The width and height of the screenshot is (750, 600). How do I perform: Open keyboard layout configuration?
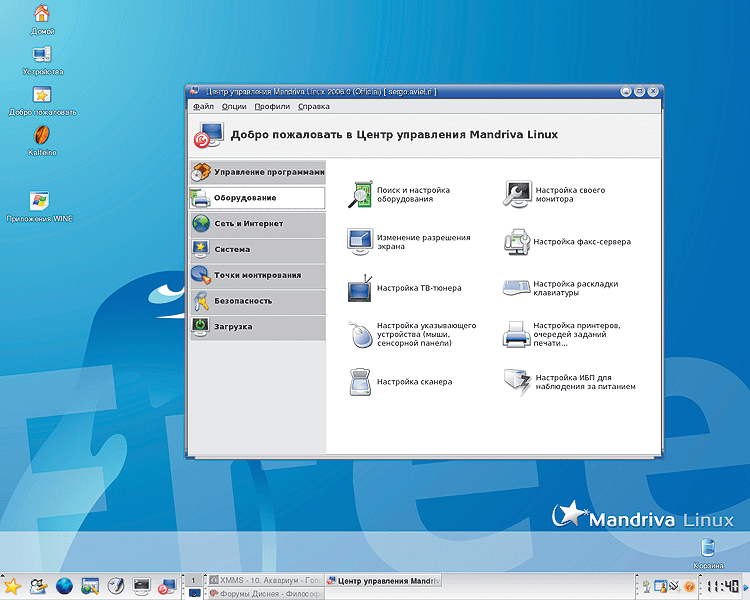pos(561,288)
